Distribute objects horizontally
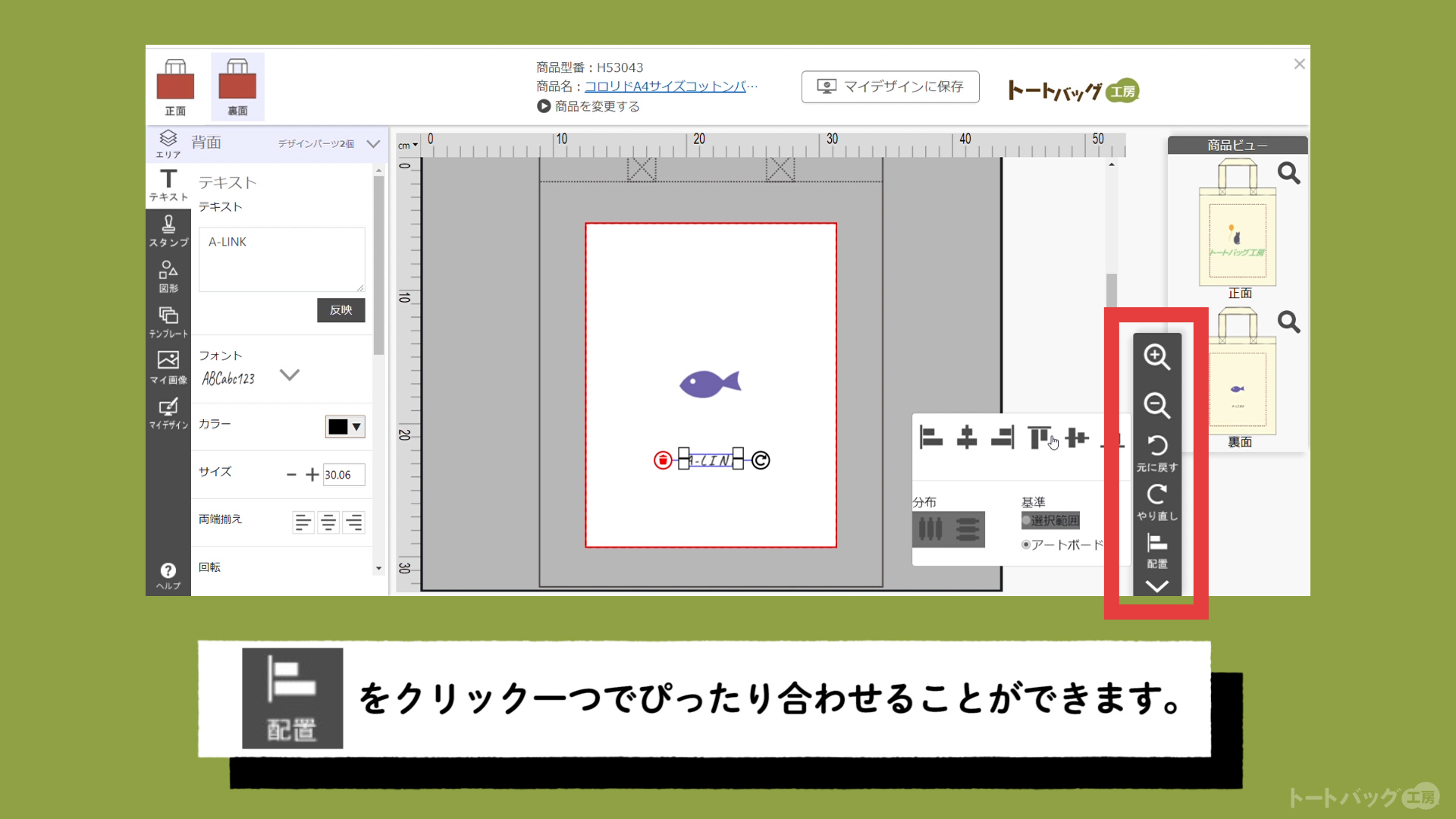This screenshot has height=819, width=1456. (x=930, y=529)
